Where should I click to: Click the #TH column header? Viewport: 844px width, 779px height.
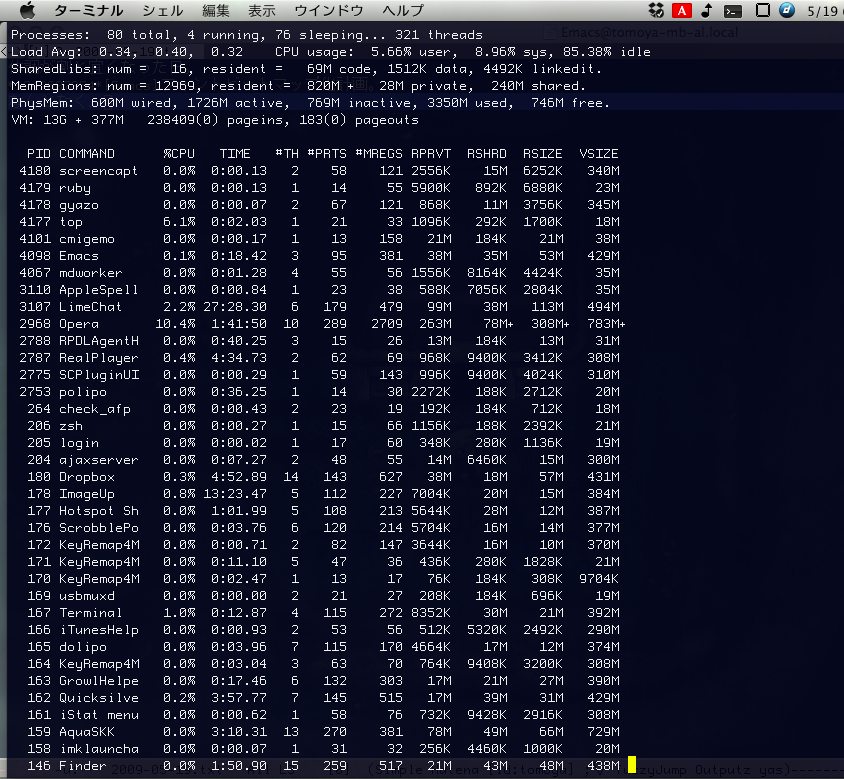(287, 153)
